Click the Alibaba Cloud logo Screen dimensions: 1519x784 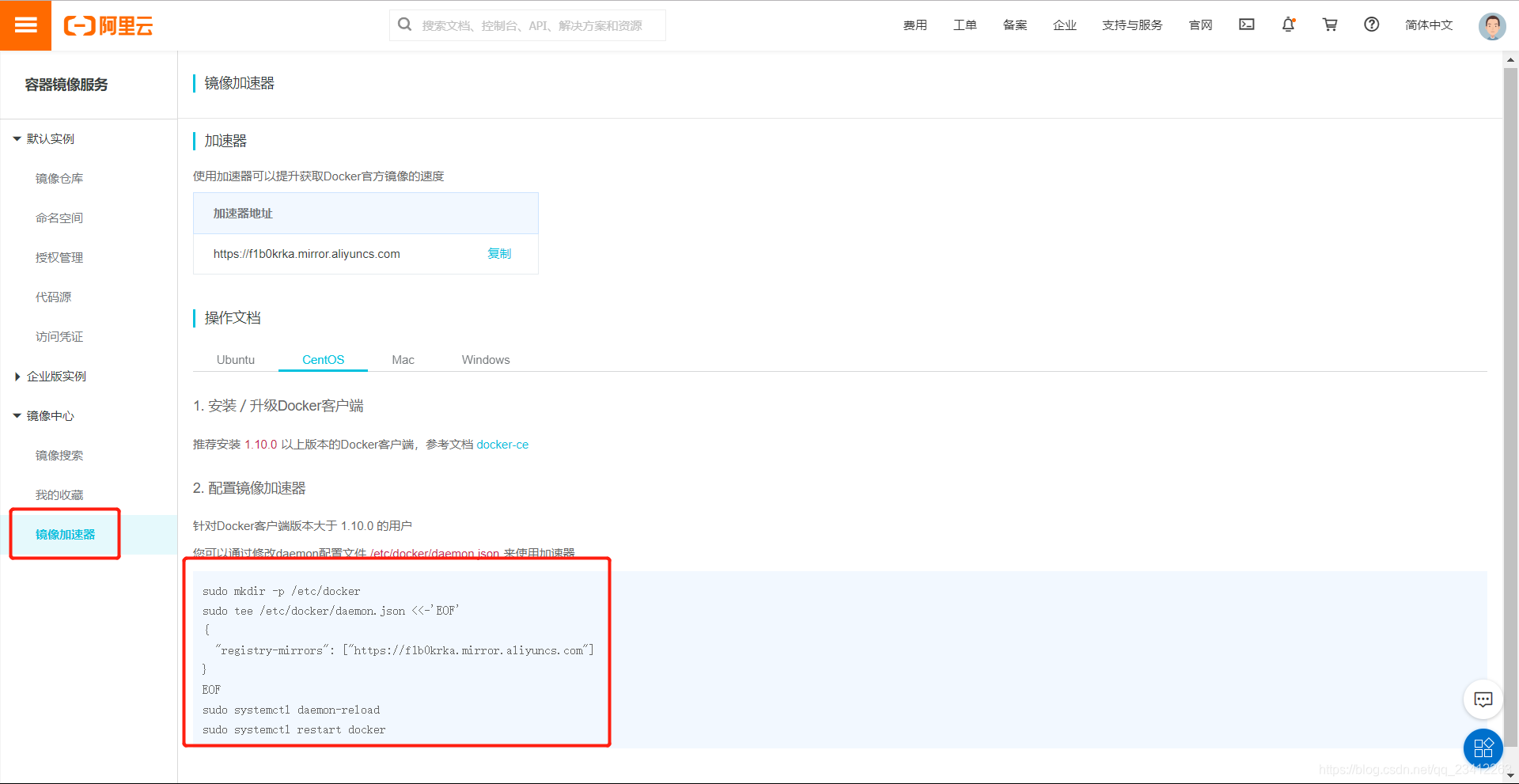coord(108,25)
